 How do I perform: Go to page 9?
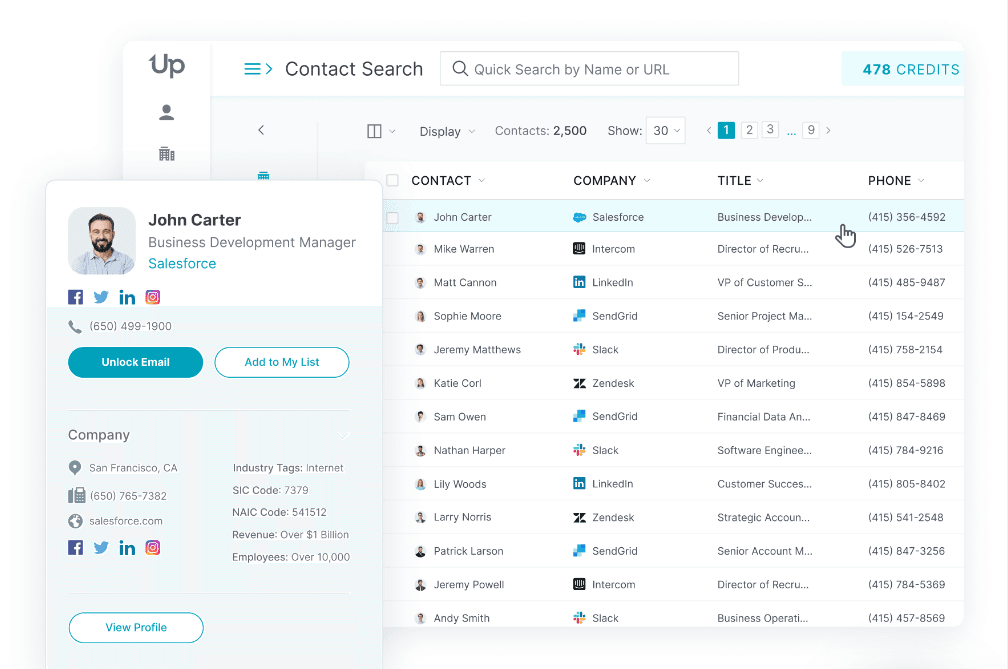tap(811, 130)
